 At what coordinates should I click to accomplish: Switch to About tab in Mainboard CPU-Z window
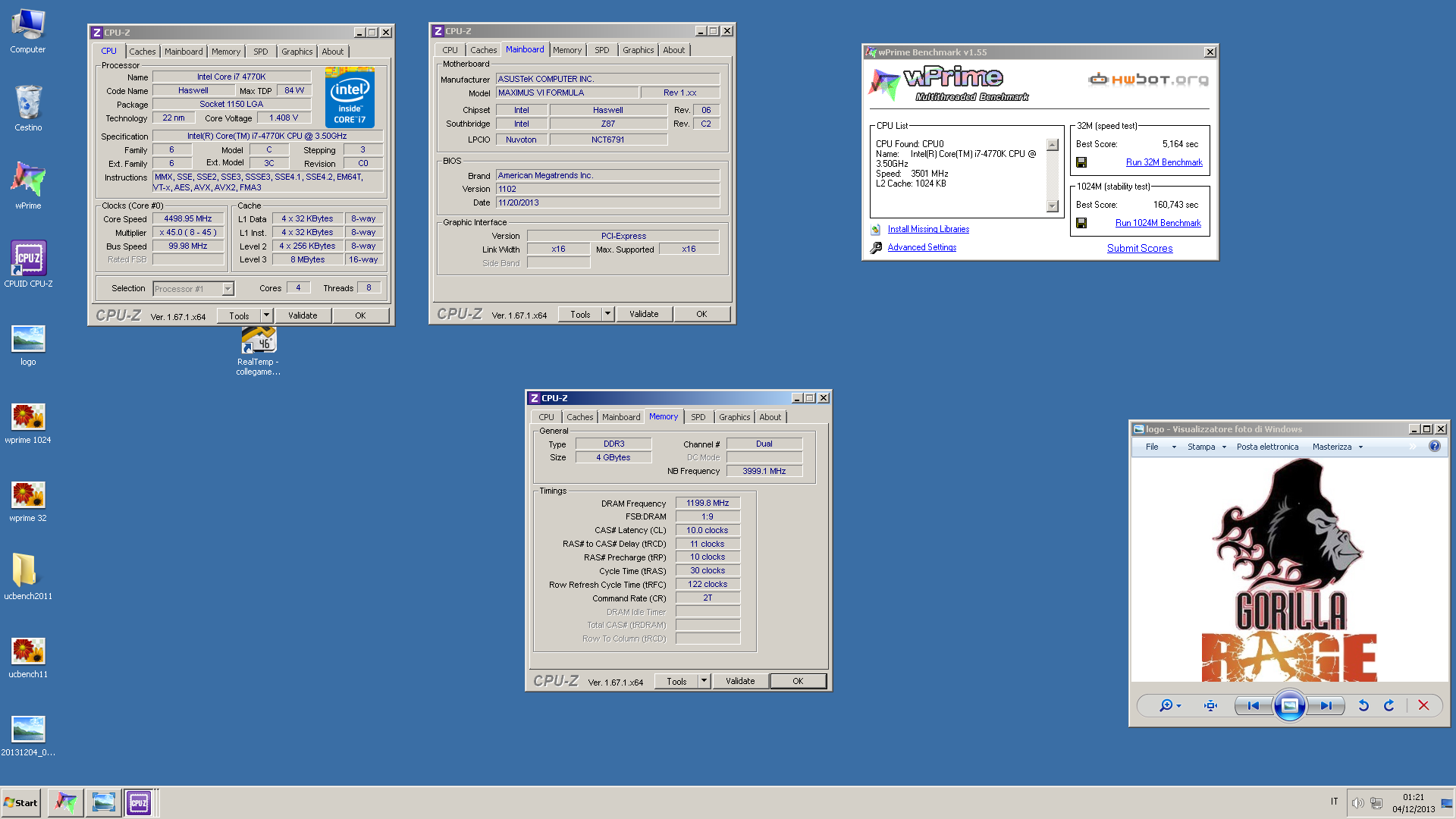pyautogui.click(x=673, y=50)
